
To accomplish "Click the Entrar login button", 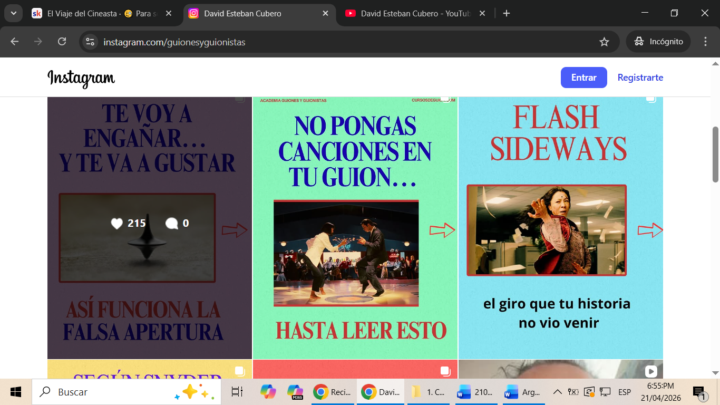I will coord(584,78).
